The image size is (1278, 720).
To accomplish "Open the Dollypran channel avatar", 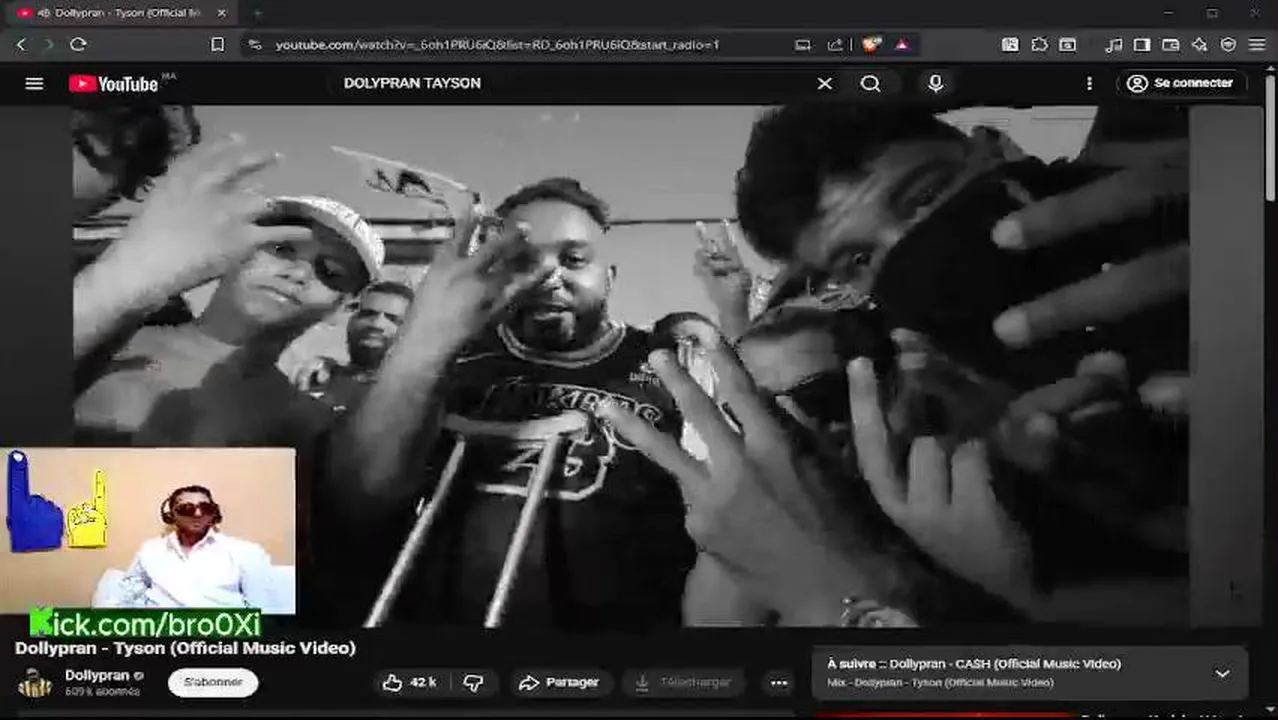I will [x=35, y=683].
